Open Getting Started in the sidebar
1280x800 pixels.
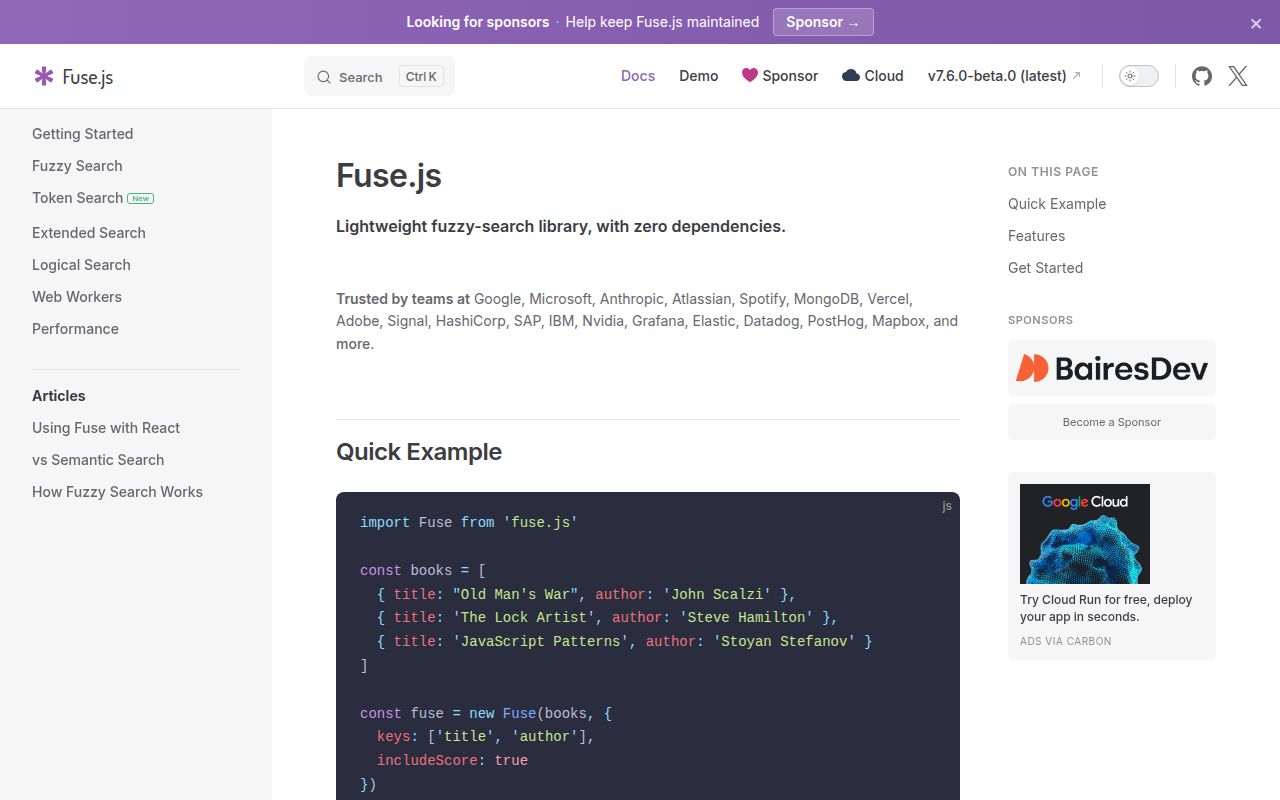(82, 134)
